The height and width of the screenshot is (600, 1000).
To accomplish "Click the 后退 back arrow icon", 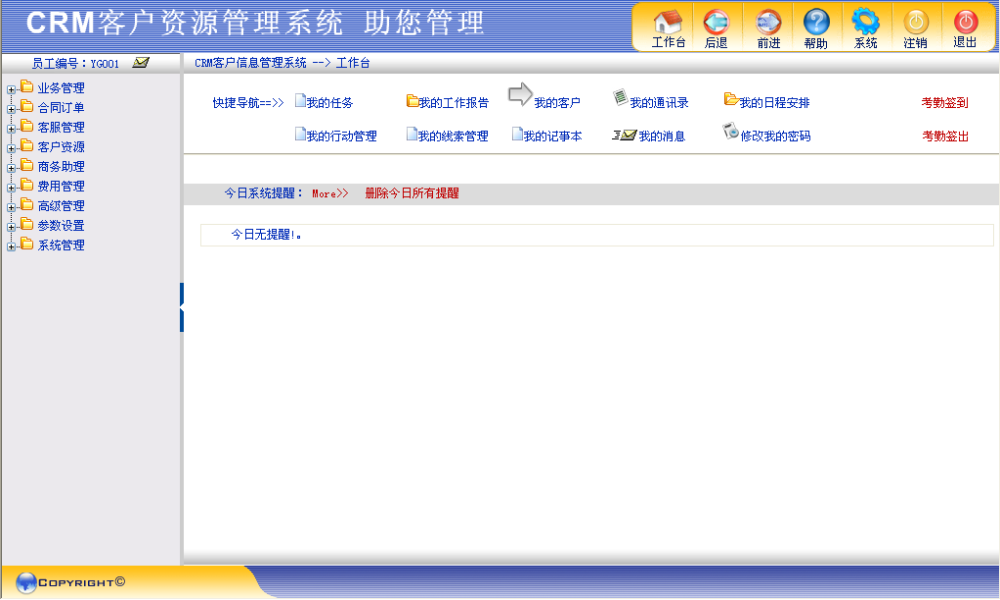I will click(x=716, y=22).
